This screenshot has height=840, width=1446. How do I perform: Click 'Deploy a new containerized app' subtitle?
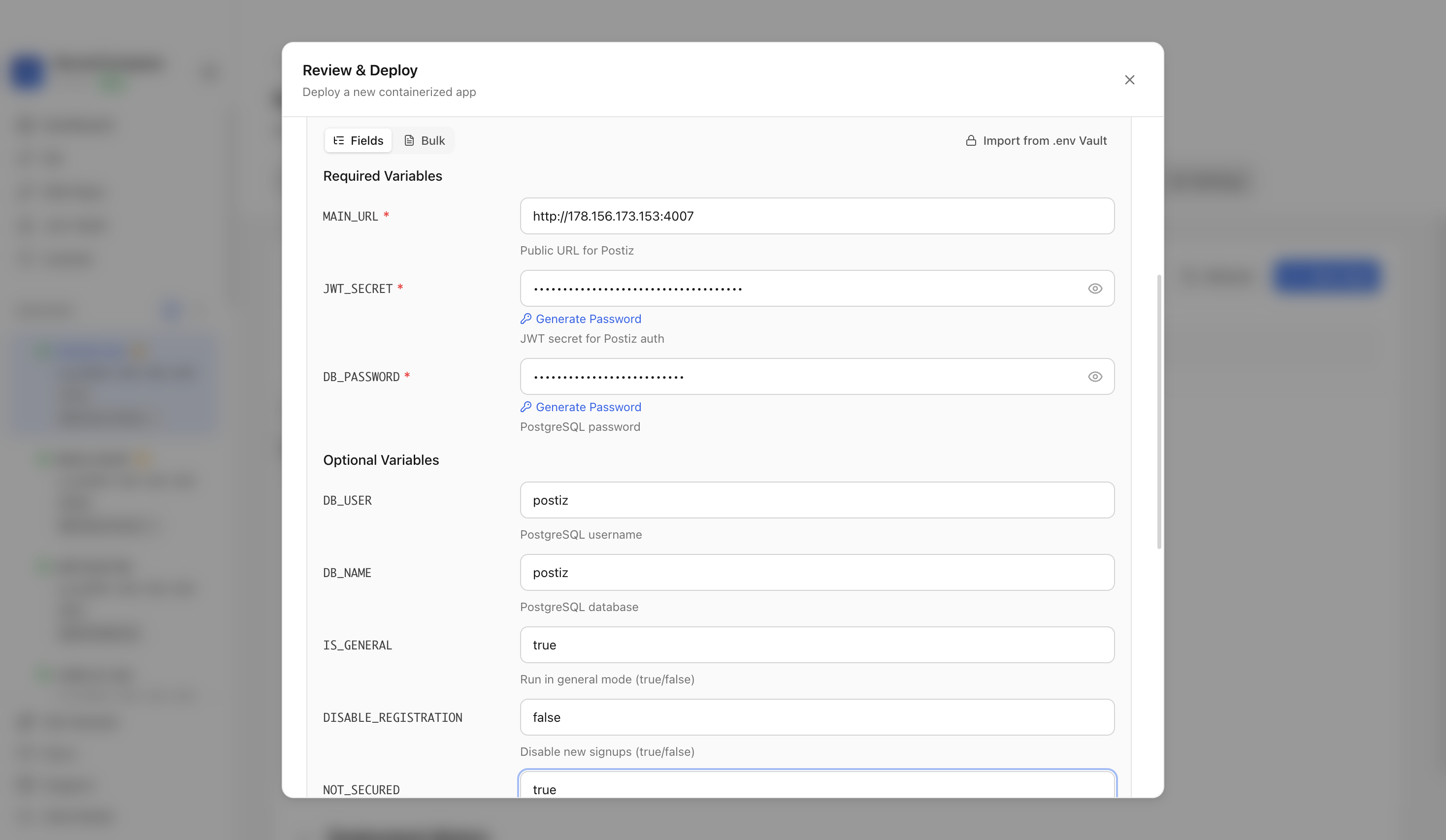(389, 92)
